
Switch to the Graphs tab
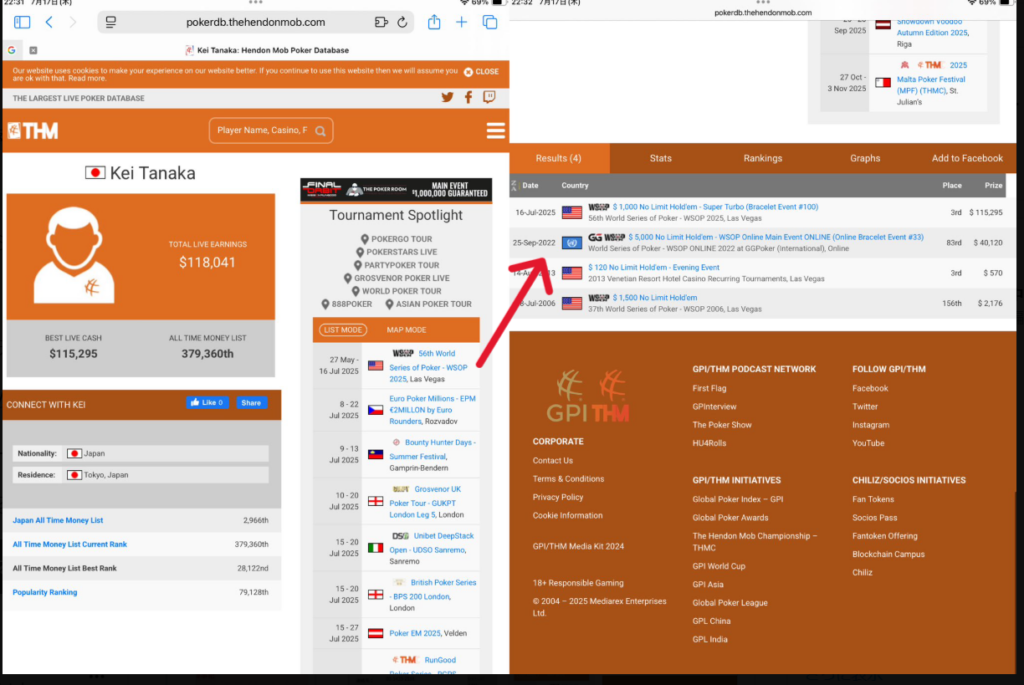(865, 158)
